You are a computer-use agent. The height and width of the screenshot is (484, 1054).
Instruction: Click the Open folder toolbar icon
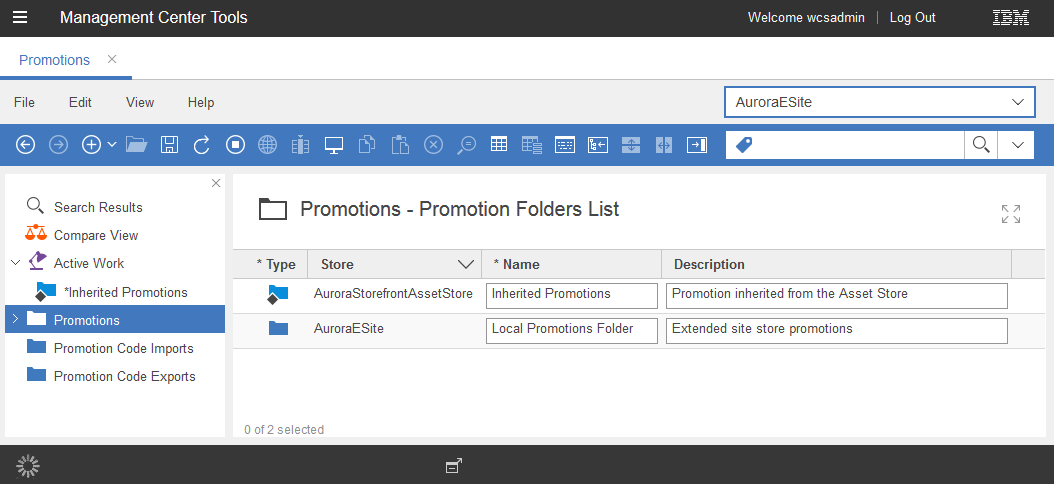(136, 145)
